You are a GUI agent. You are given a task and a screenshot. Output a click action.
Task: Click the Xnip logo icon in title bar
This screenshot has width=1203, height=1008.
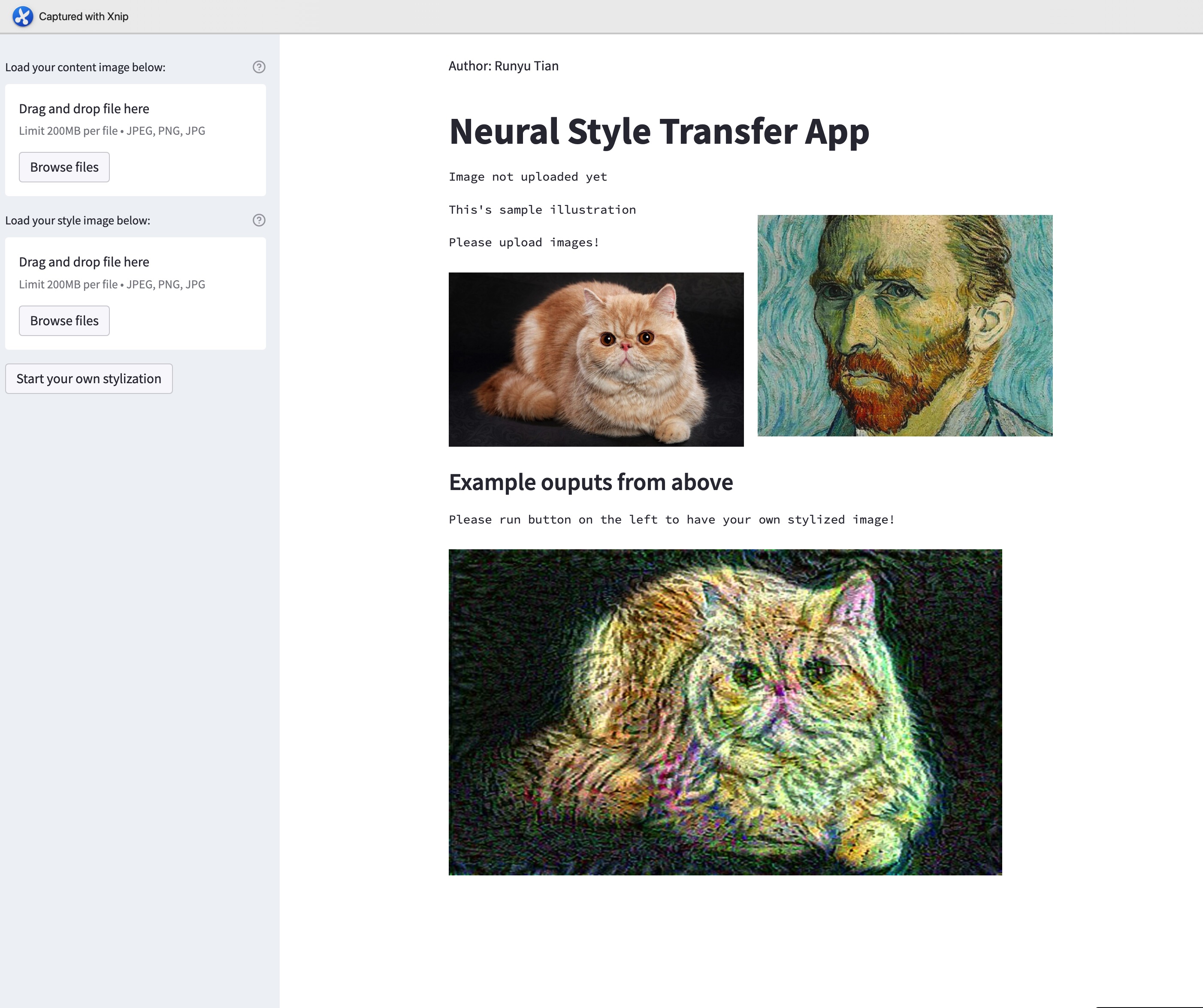(x=23, y=16)
